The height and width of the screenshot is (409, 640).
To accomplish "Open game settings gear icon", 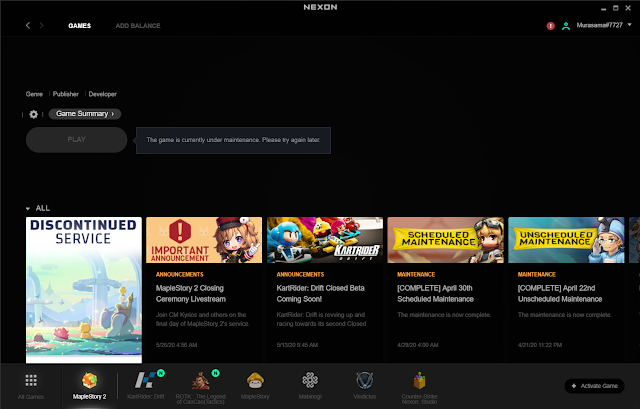I will [33, 114].
